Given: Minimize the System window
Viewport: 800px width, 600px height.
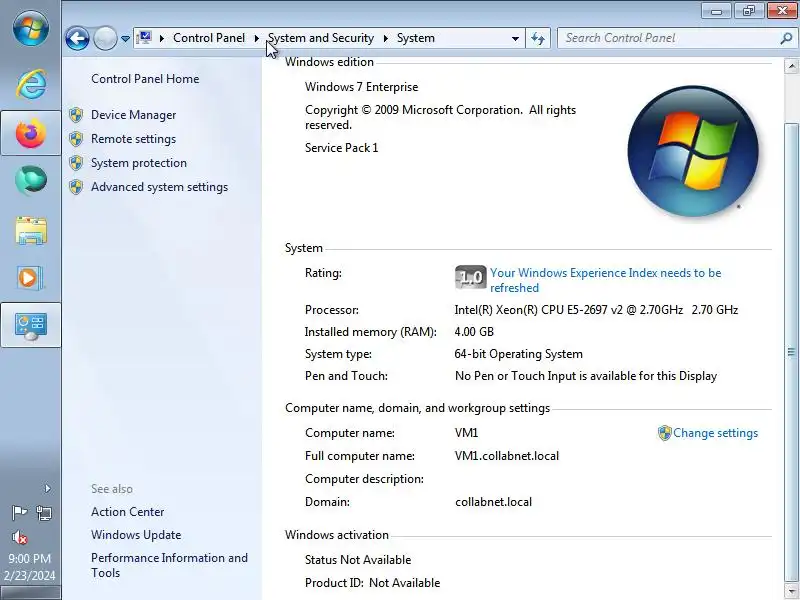Looking at the screenshot, I should 716,11.
